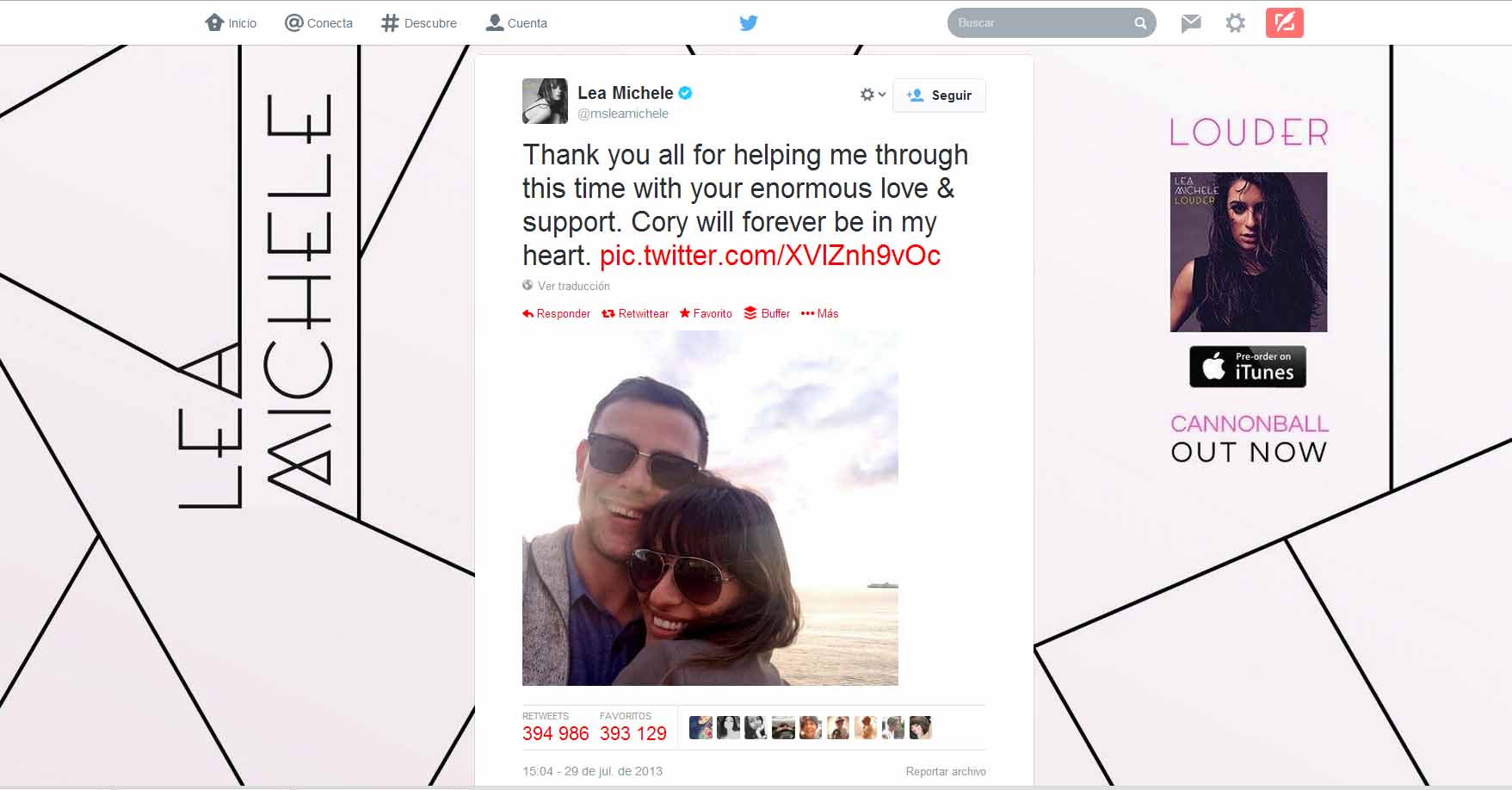Click the Twitter bird logo

[749, 23]
